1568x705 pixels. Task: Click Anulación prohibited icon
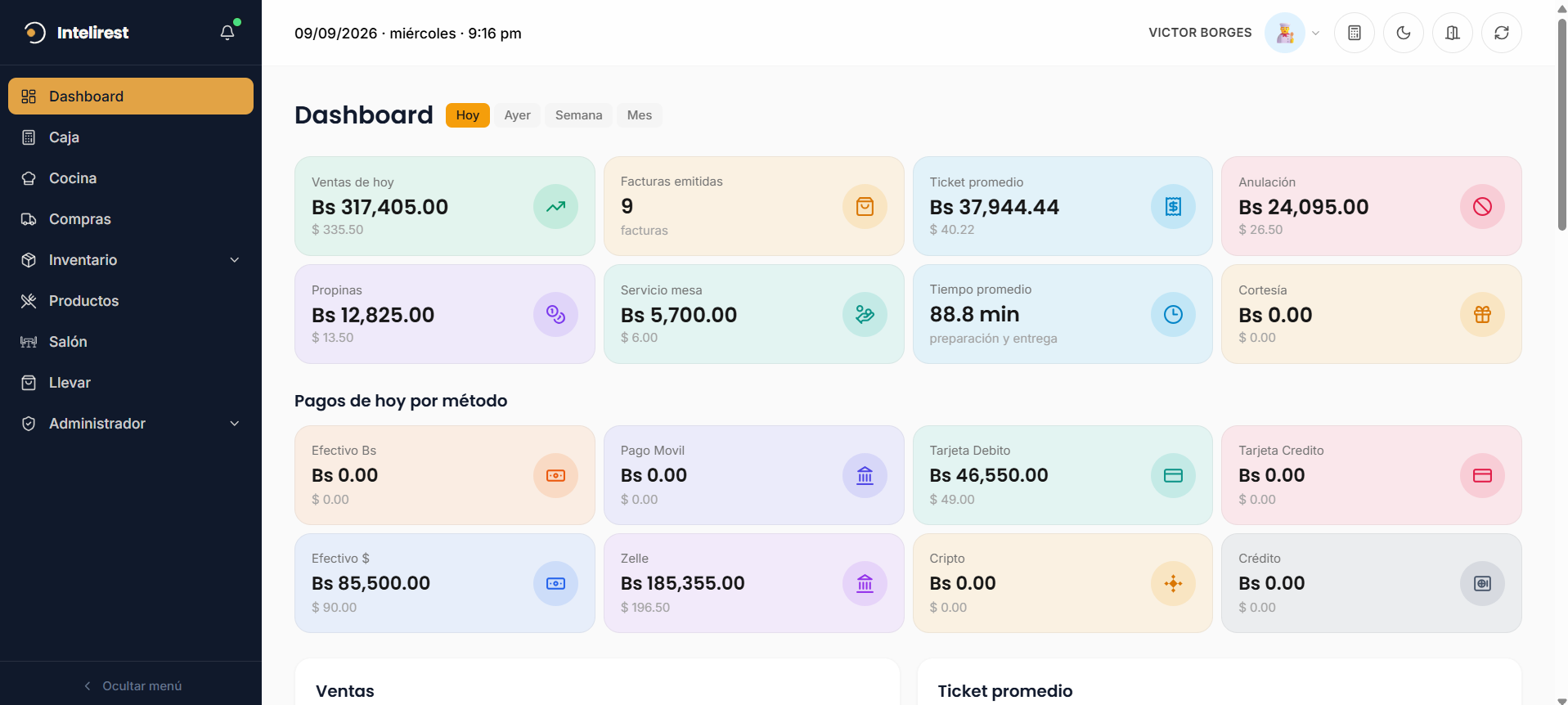1483,207
